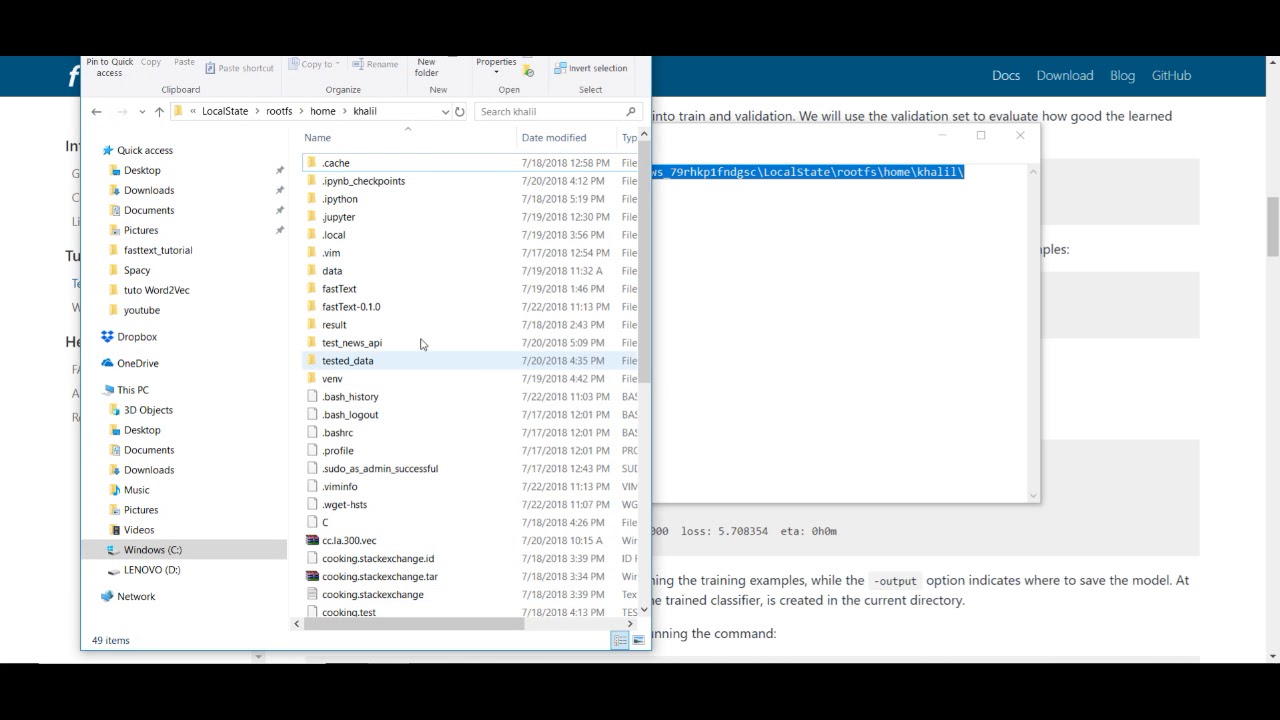Screen dimensions: 1280x720
Task: Select the venv folder
Action: tap(332, 379)
